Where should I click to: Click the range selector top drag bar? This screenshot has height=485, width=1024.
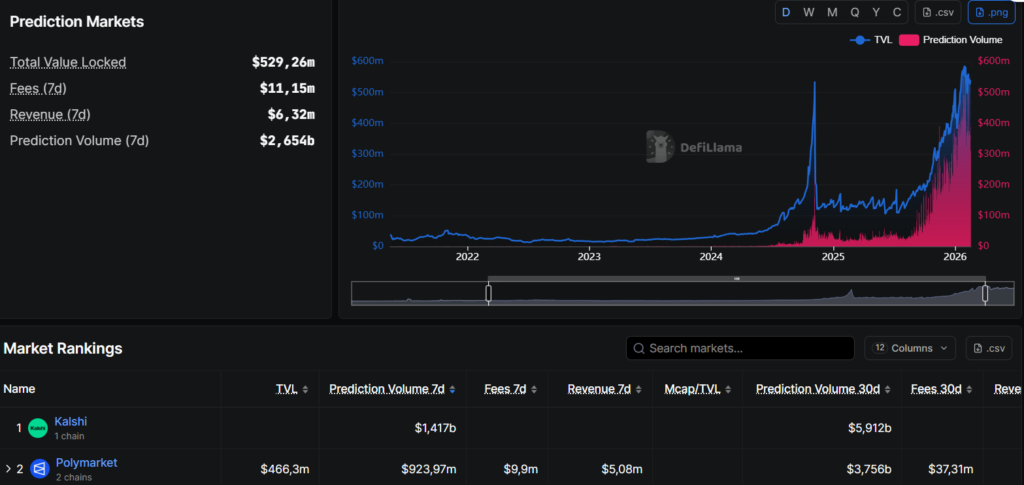[737, 279]
